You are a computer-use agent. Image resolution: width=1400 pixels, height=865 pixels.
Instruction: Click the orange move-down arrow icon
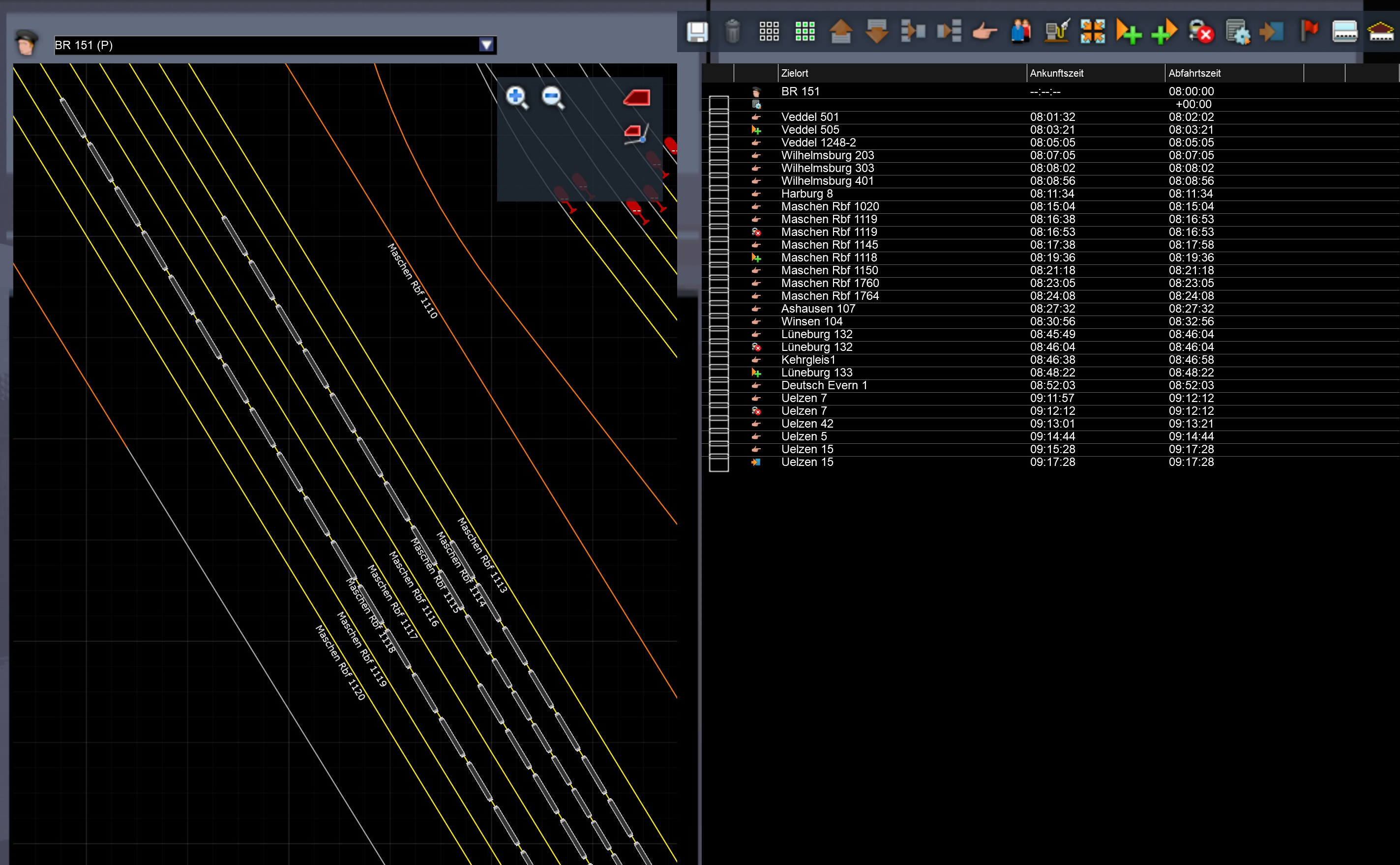pos(877,32)
